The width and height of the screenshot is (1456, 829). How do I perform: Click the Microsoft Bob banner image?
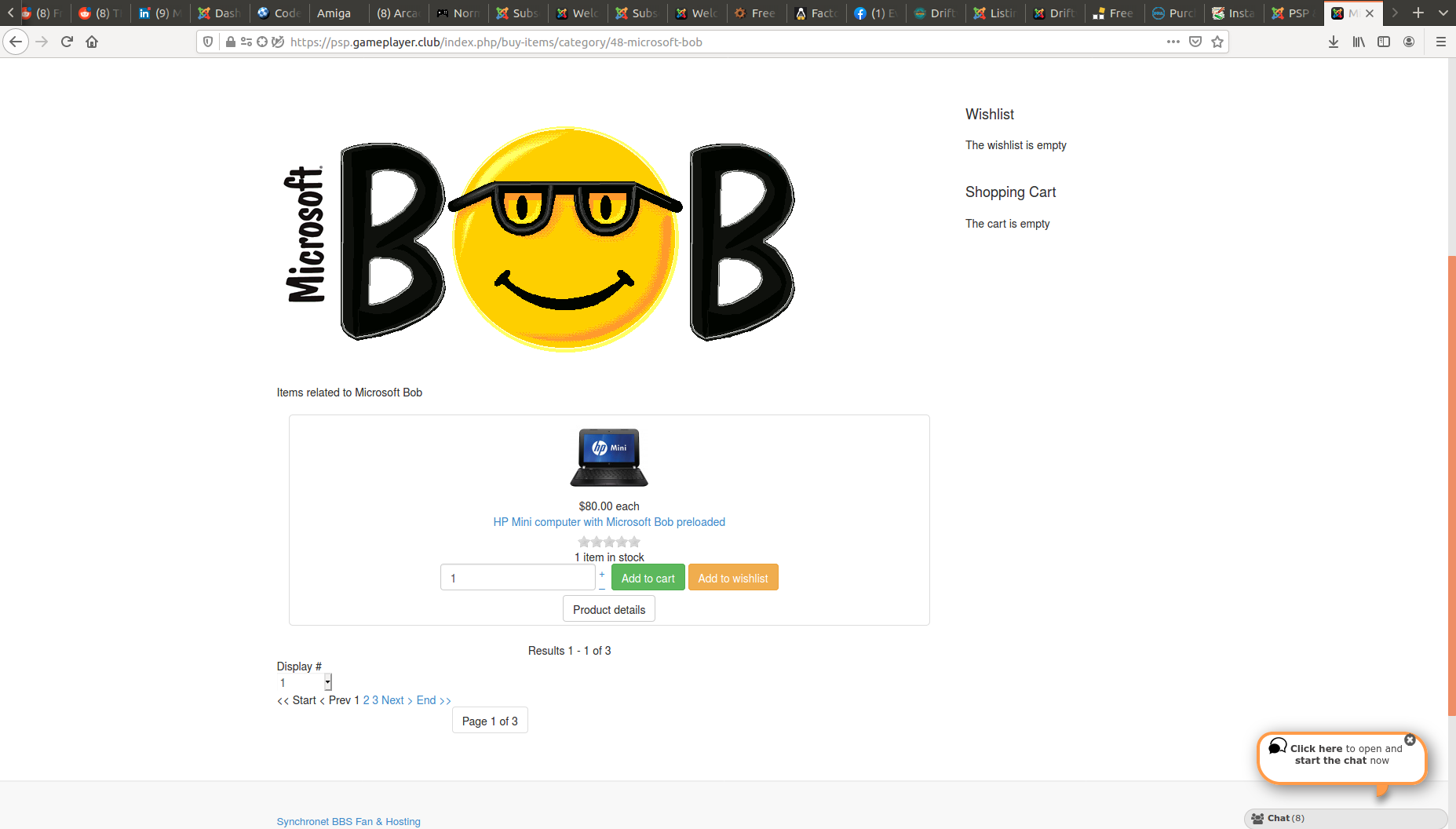tap(539, 239)
